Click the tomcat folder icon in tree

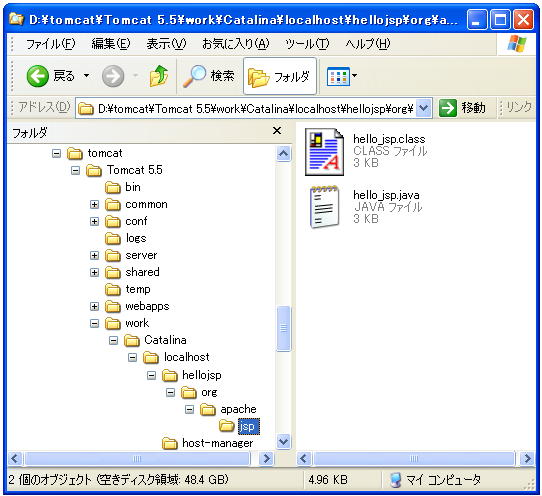coord(75,153)
